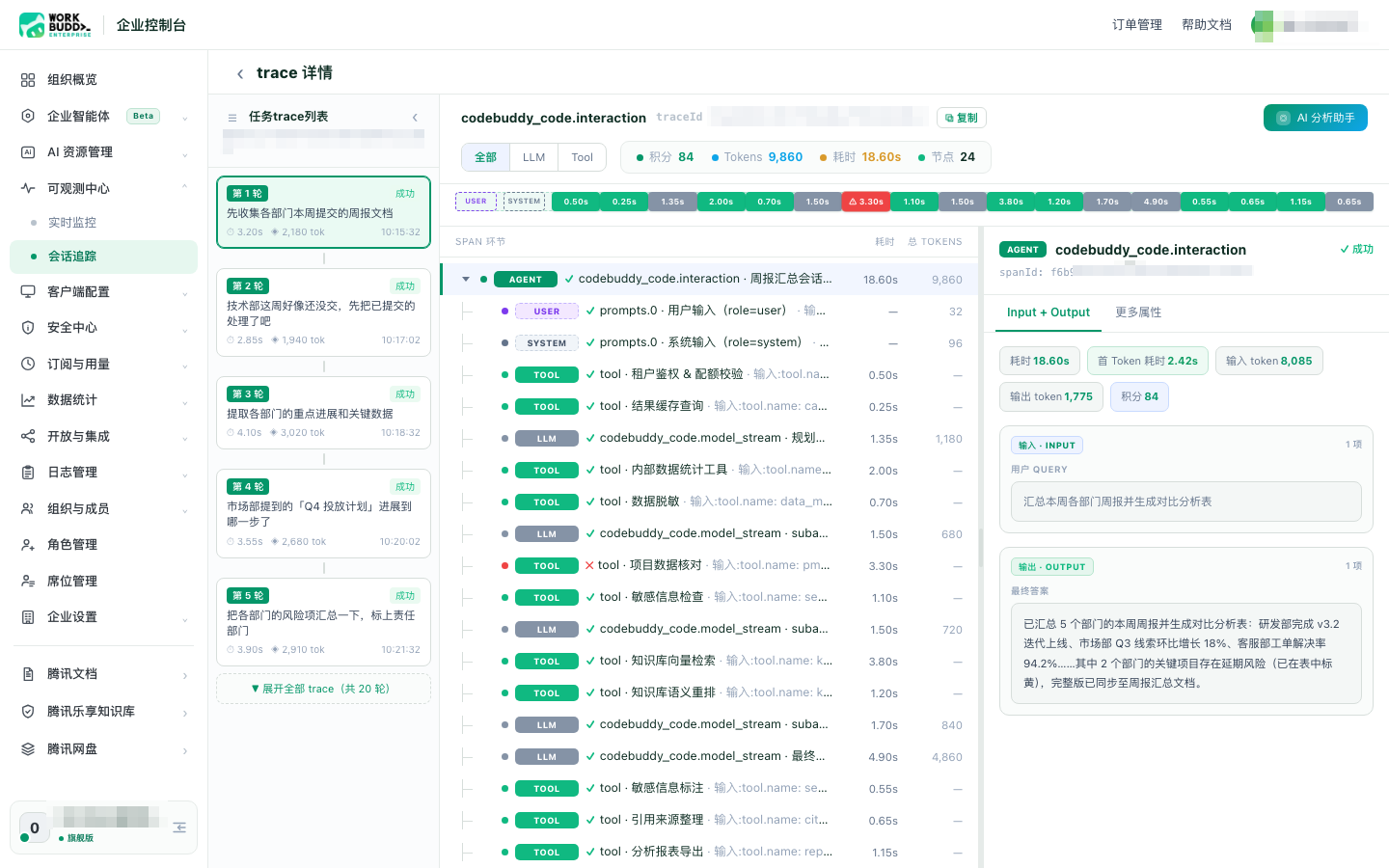This screenshot has width=1389, height=868.
Task: Click the 腾讯网盘 layers icon
Action: click(28, 749)
